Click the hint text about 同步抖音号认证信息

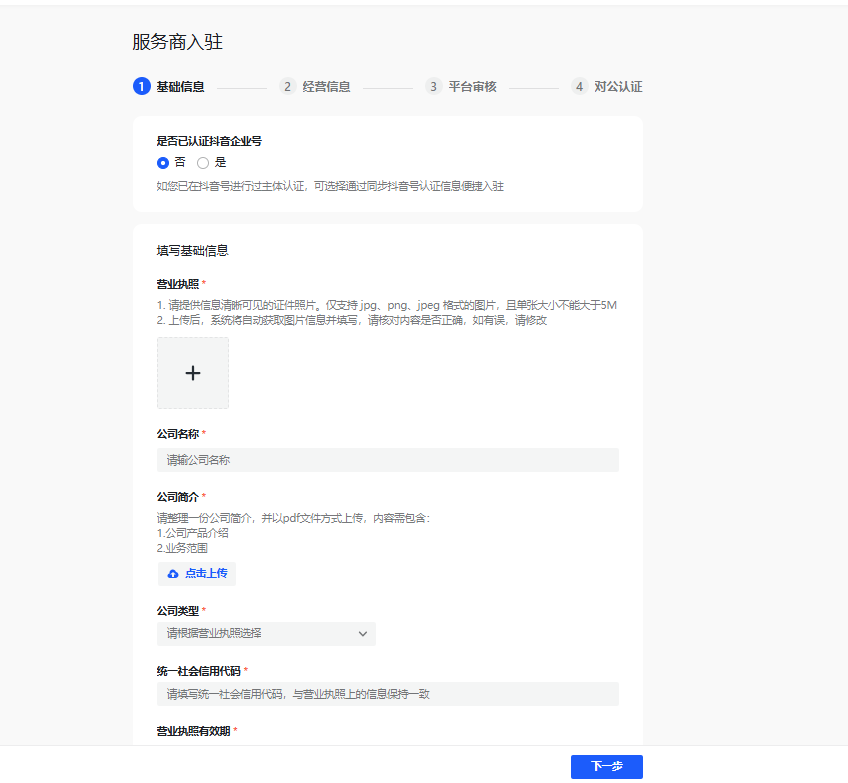click(x=330, y=187)
